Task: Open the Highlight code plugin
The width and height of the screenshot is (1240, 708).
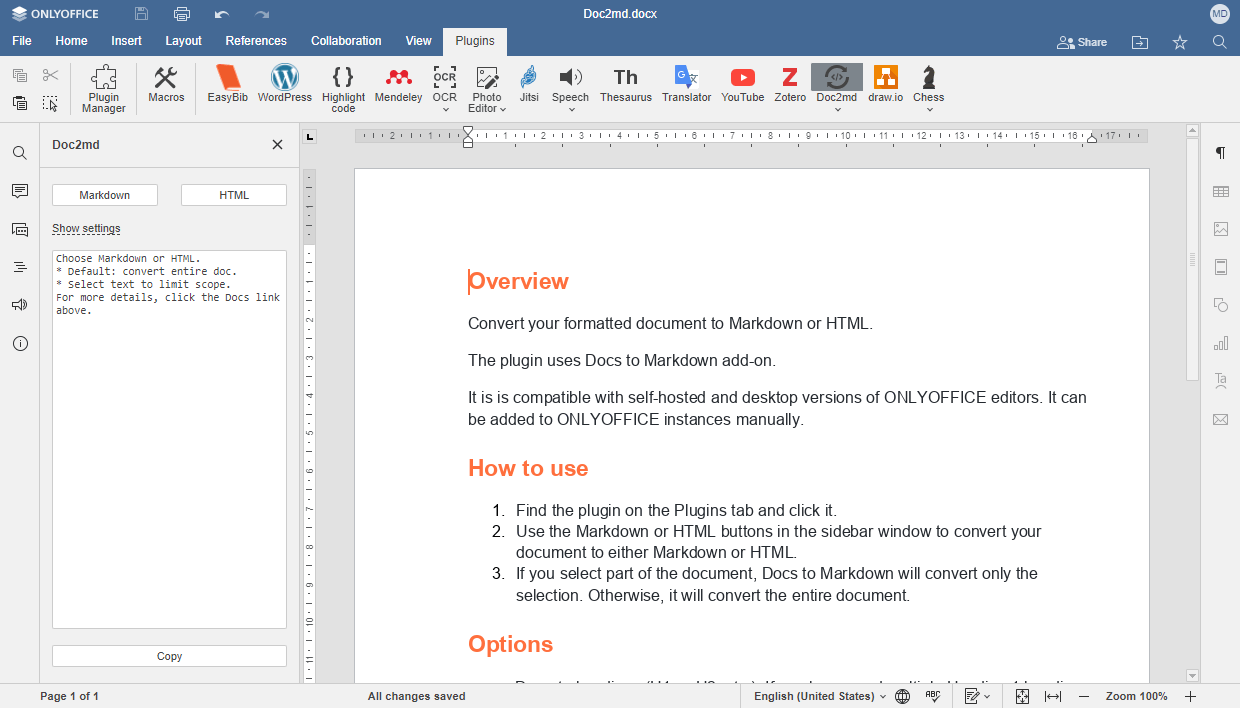Action: (x=343, y=89)
